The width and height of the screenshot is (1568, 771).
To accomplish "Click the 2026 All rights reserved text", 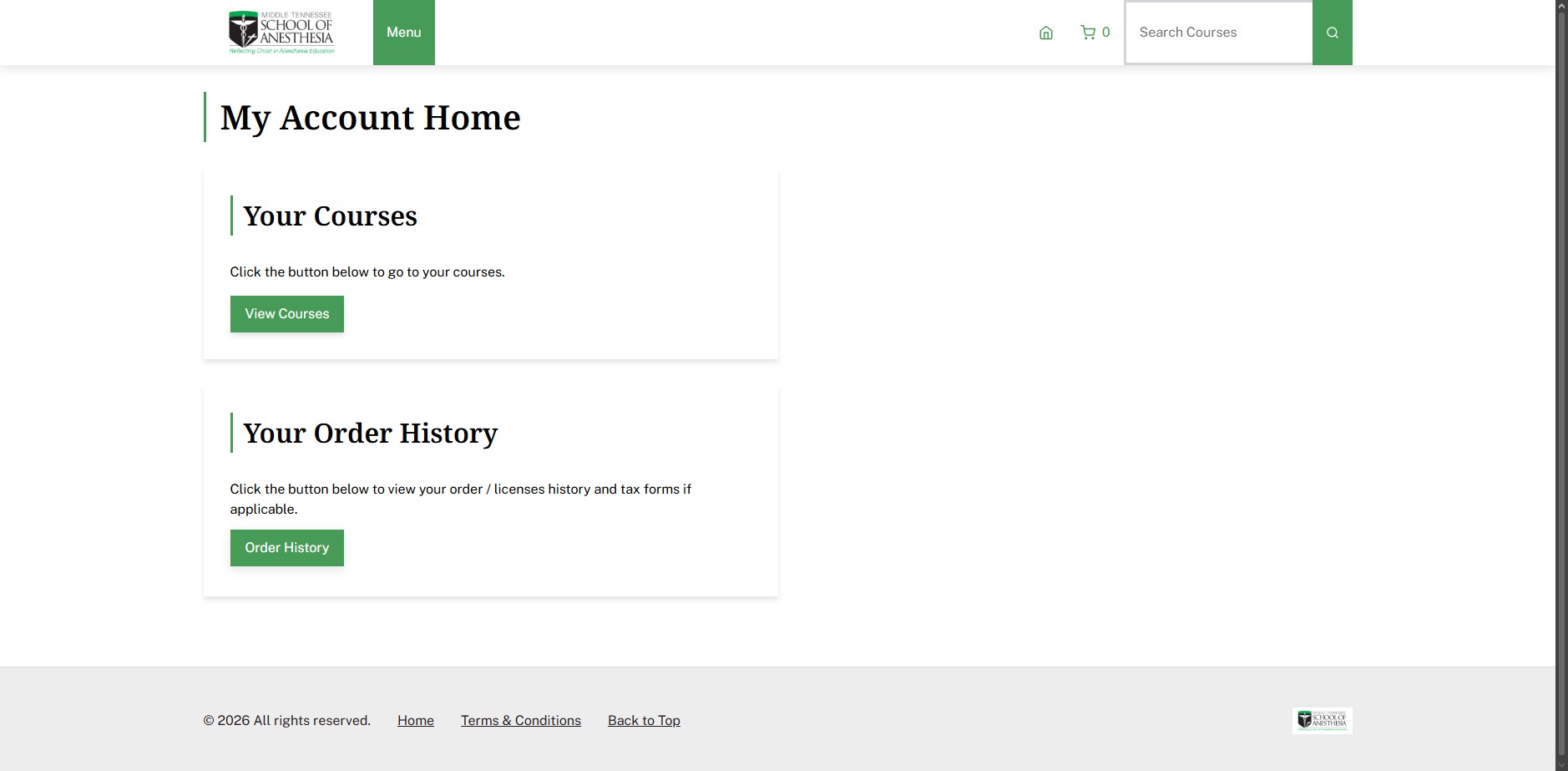I will pyautogui.click(x=287, y=721).
